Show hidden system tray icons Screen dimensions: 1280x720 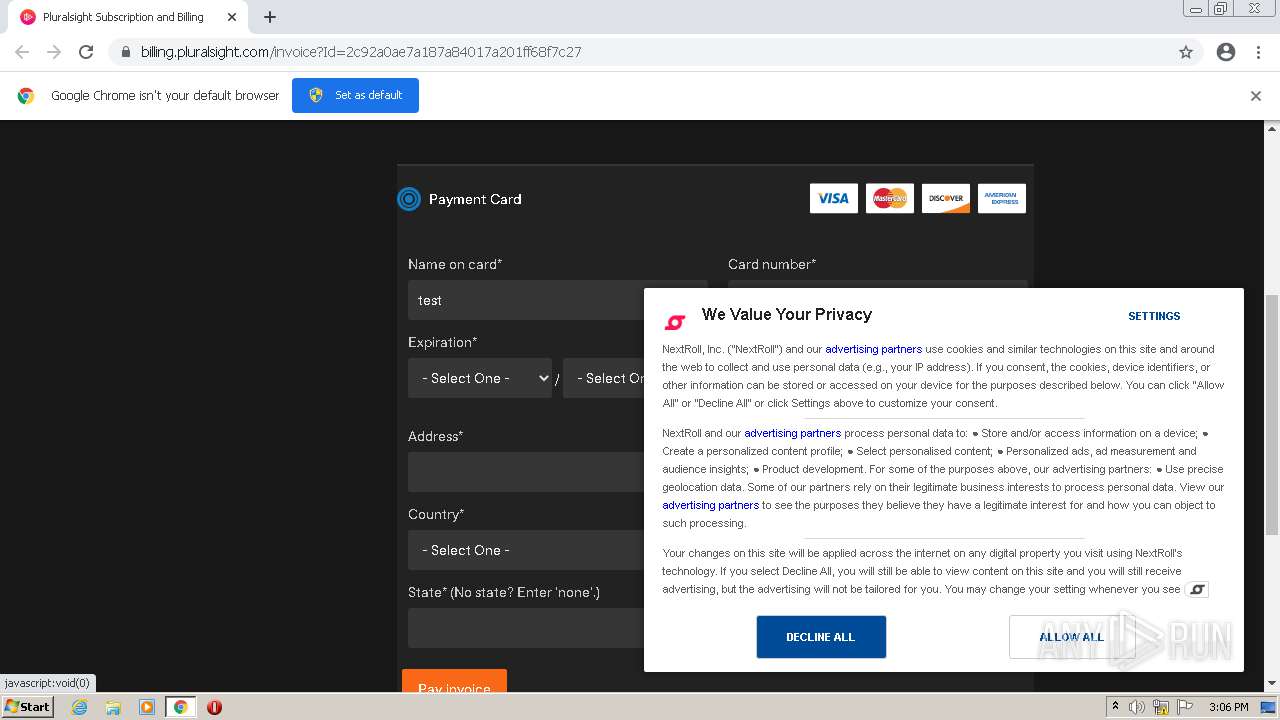[1115, 707]
